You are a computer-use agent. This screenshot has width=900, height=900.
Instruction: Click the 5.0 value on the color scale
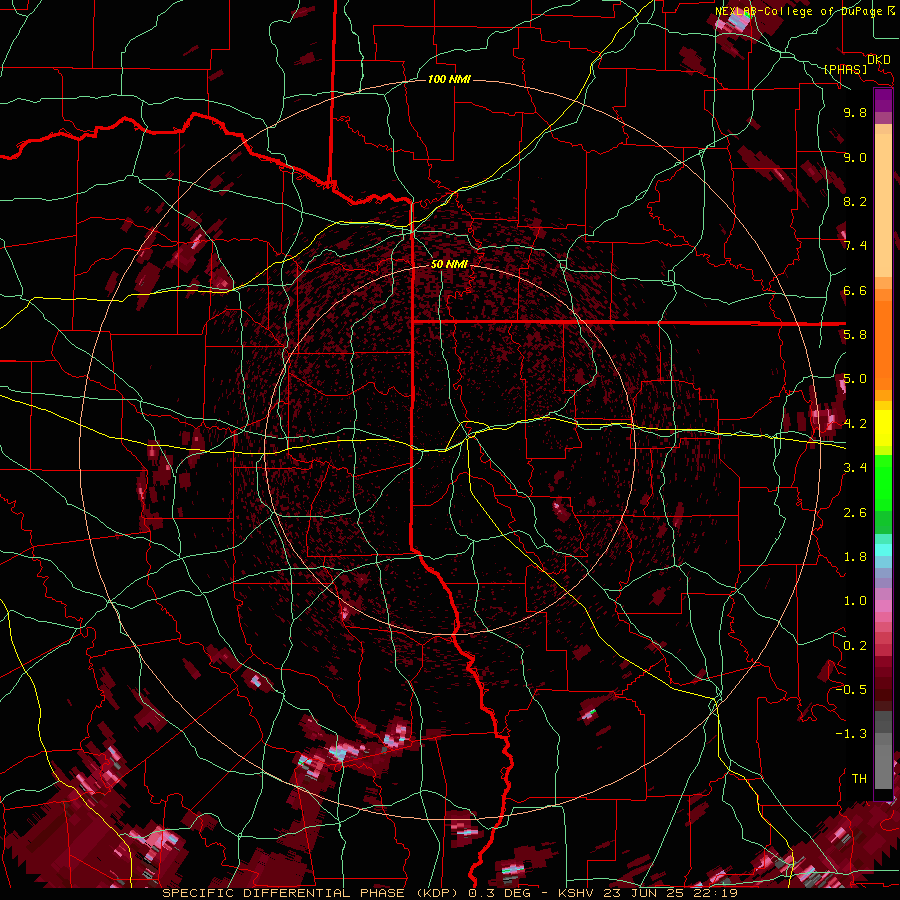855,379
